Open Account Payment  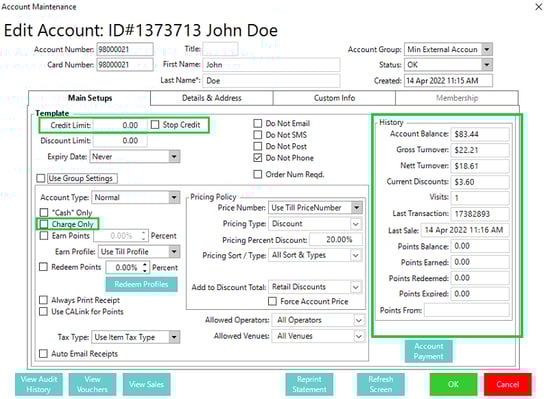tap(428, 351)
